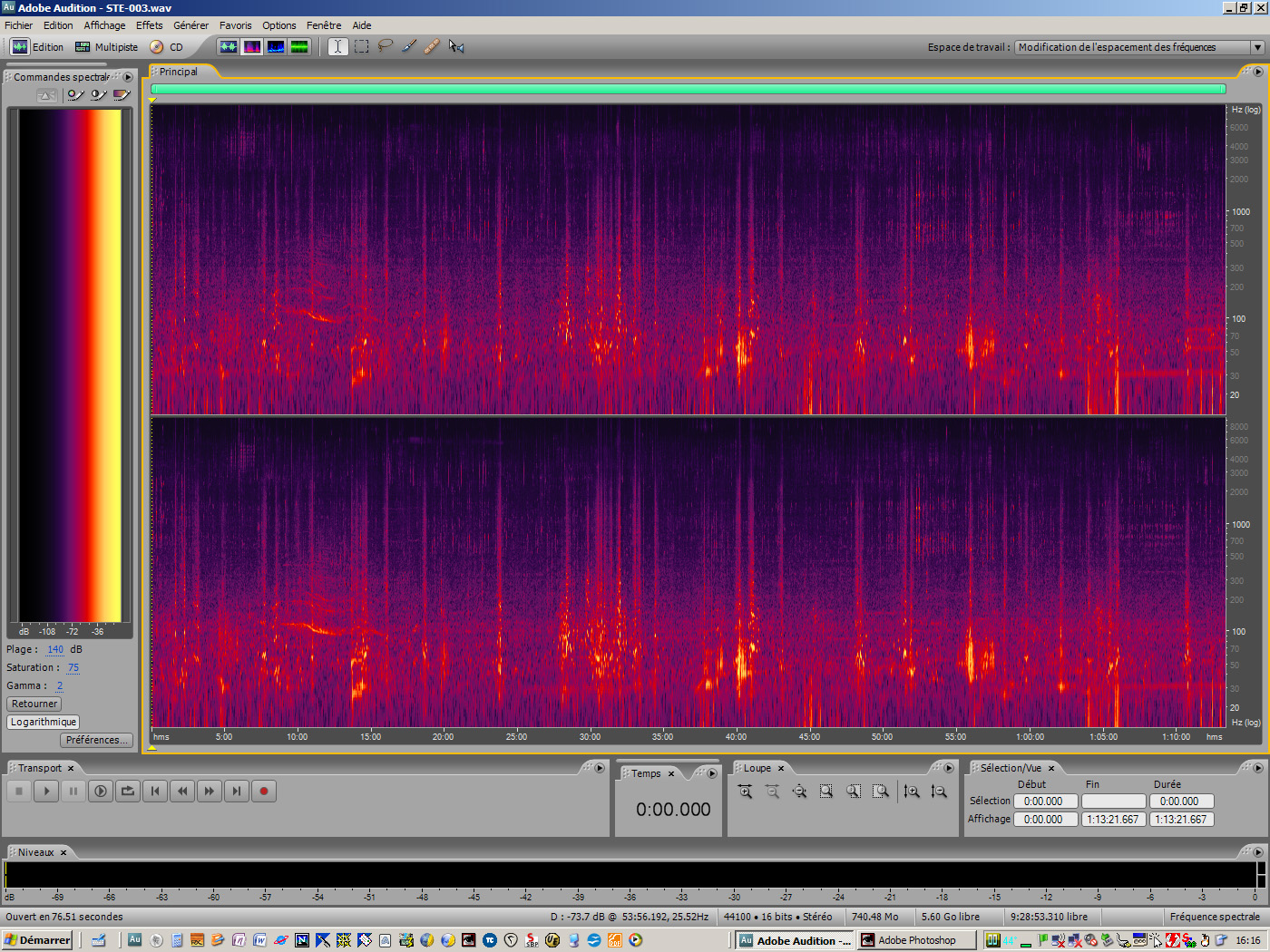The image size is (1270, 952).
Task: Start recording with the red Transport record button
Action: coord(264,791)
